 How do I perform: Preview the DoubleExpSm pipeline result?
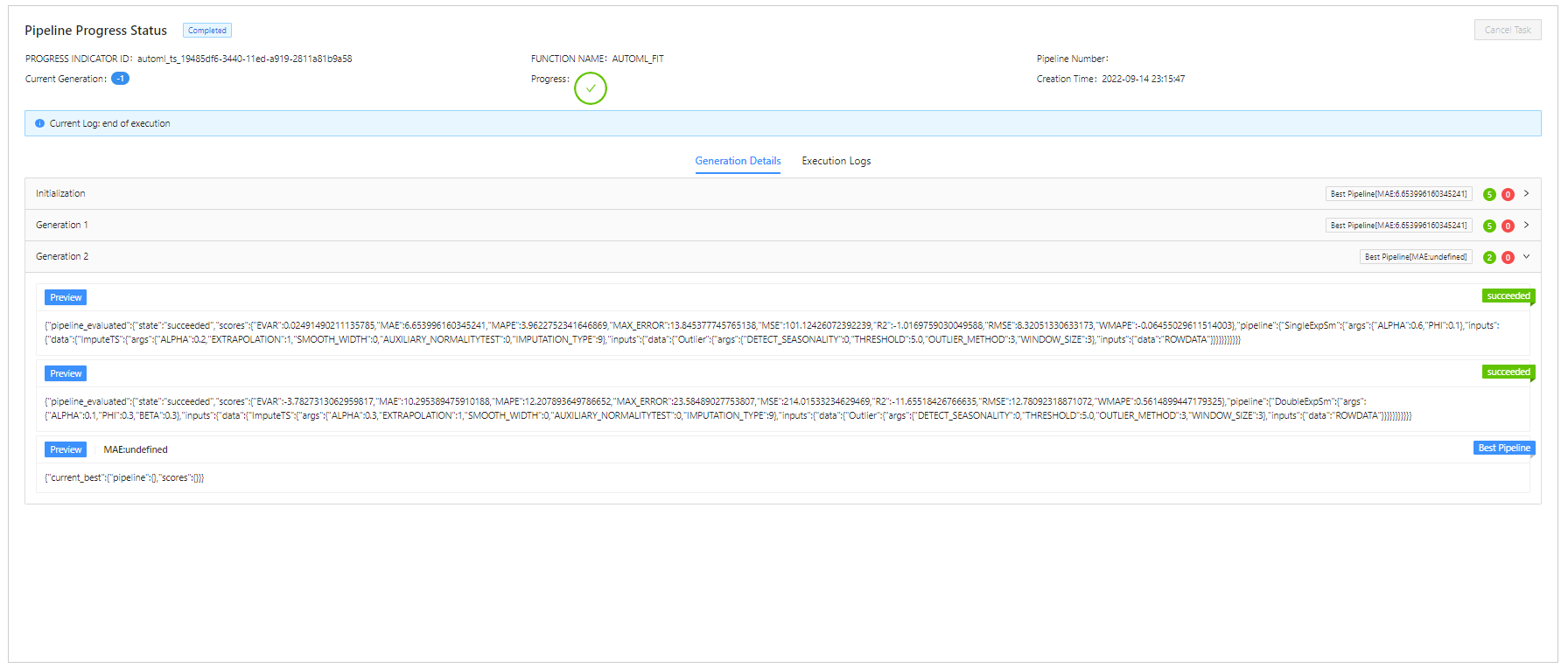66,374
